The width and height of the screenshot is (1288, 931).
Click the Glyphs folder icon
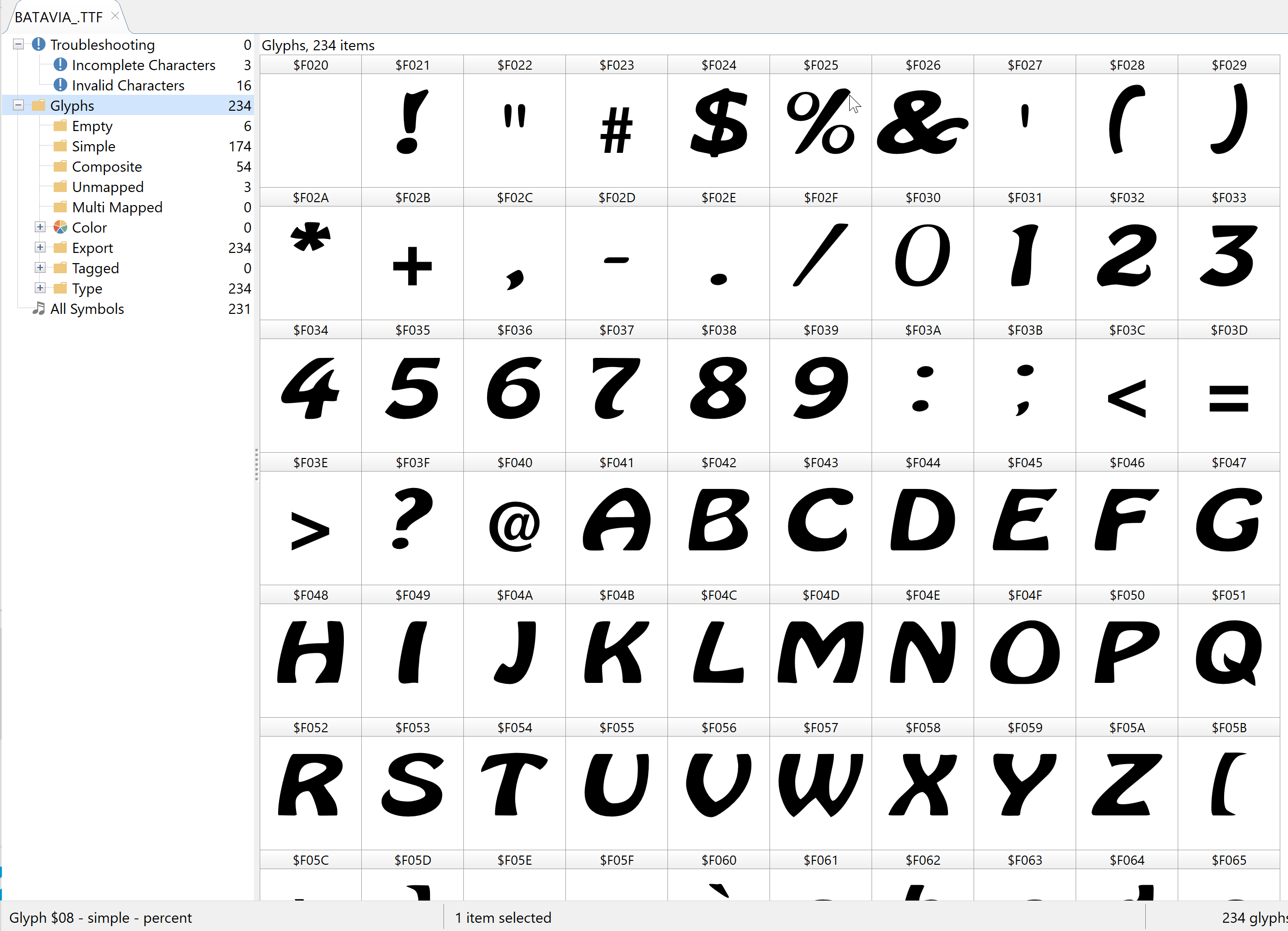pos(39,105)
